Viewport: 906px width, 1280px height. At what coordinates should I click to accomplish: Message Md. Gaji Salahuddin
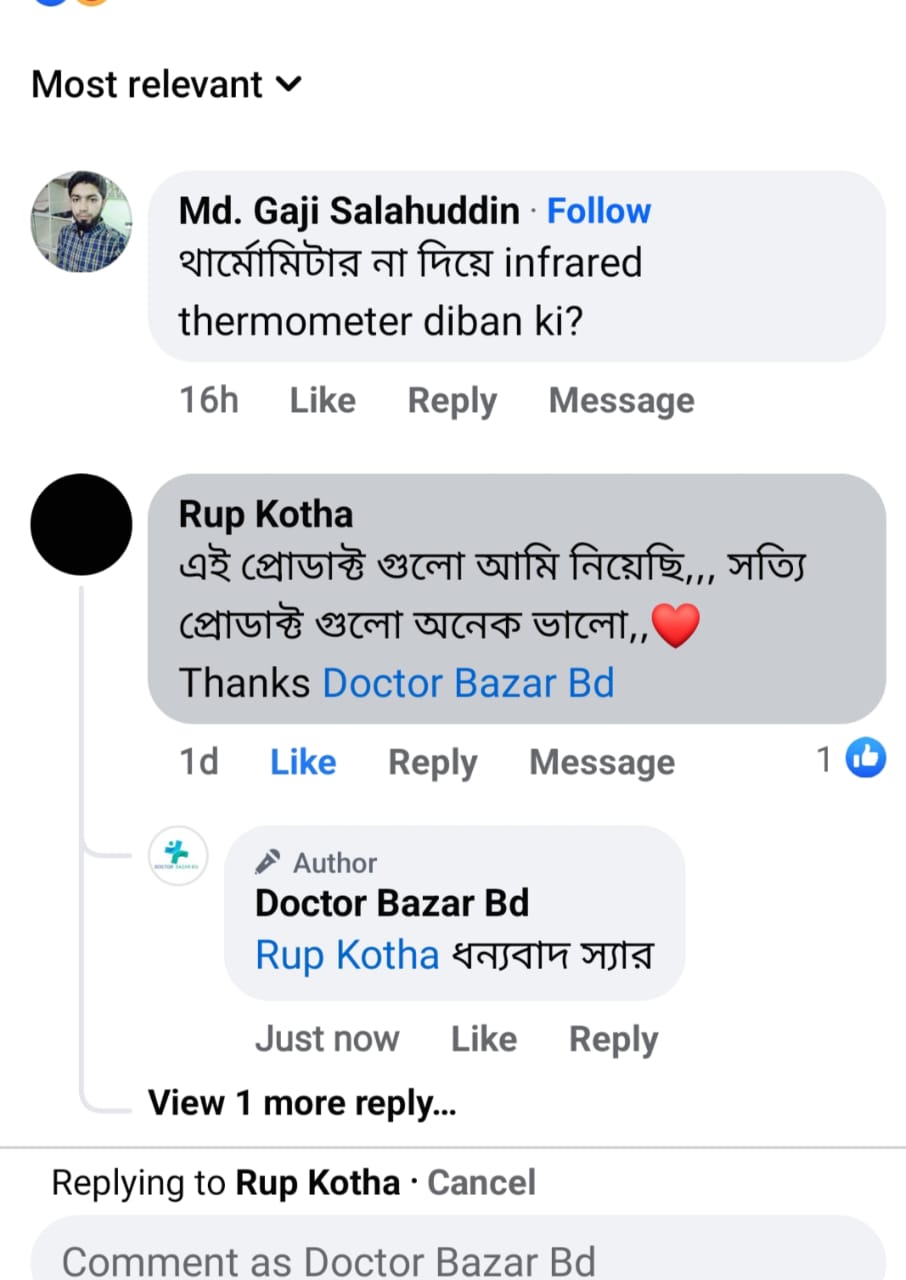tap(621, 401)
